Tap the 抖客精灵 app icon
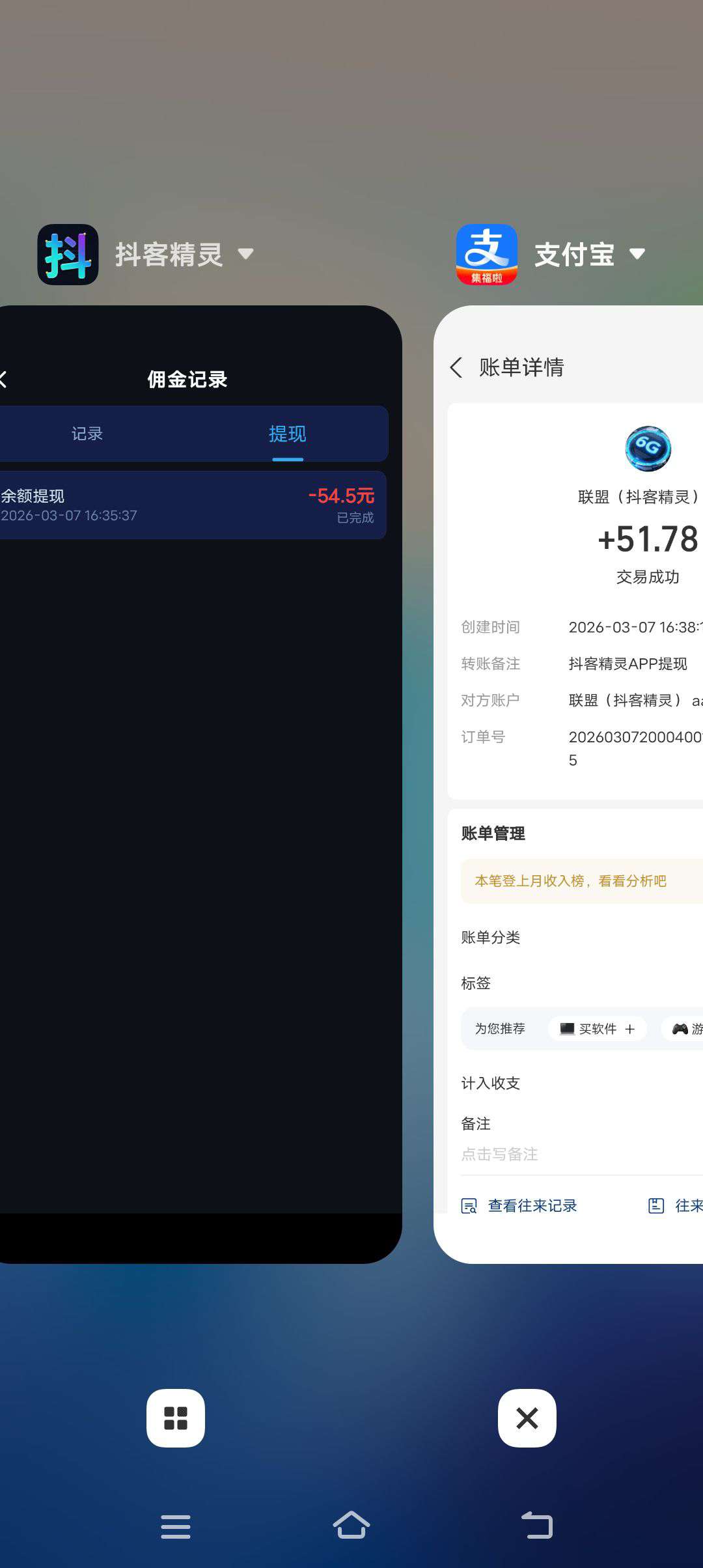The image size is (703, 1568). [x=68, y=255]
